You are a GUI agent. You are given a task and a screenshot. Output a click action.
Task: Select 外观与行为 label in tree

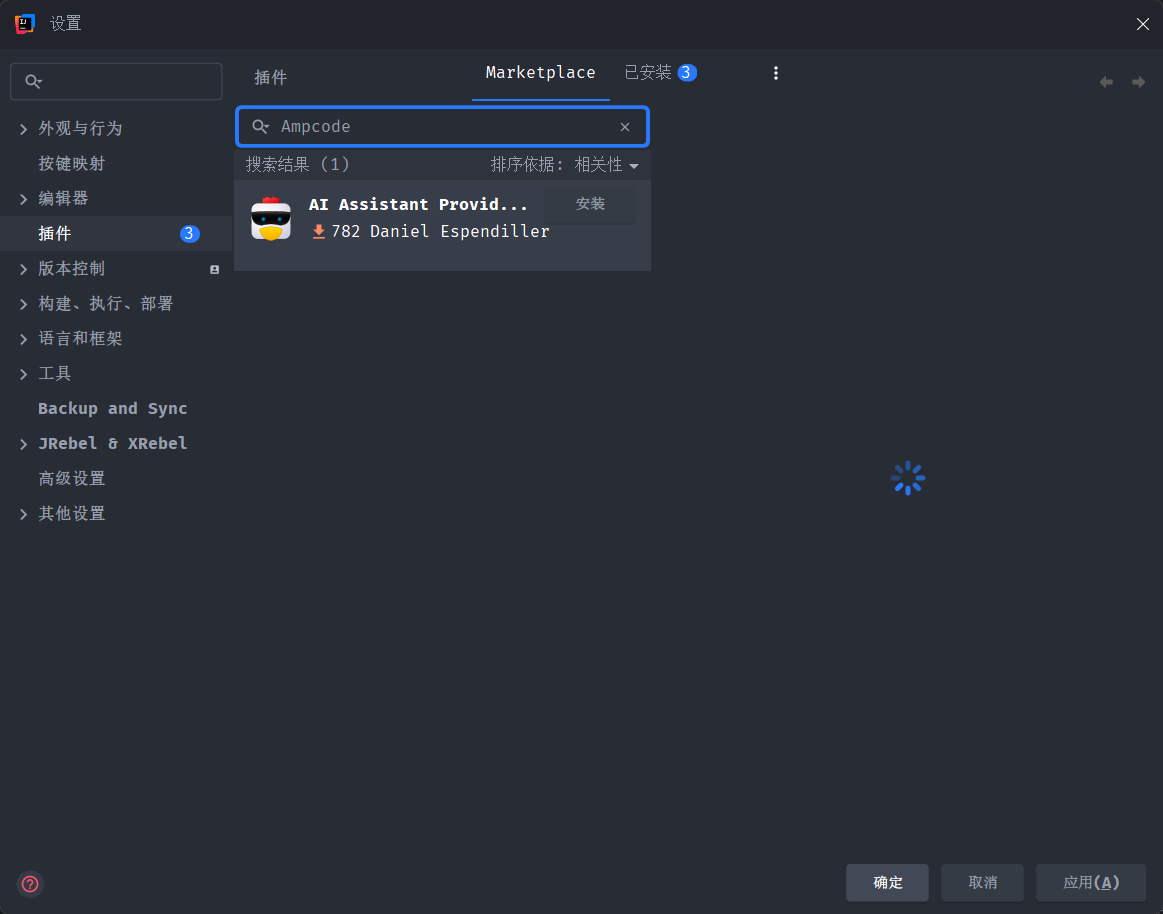click(80, 129)
